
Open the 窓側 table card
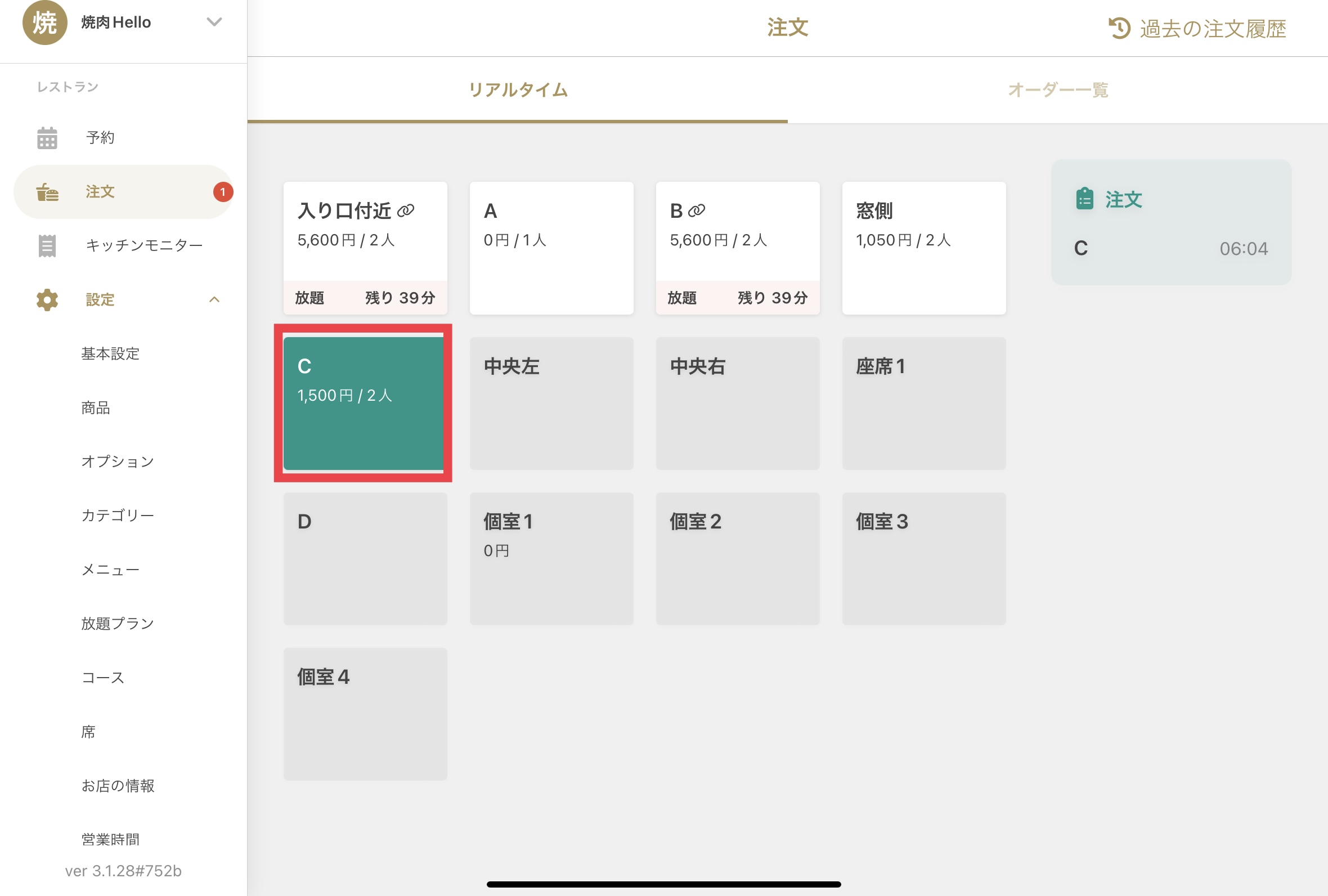(x=923, y=248)
